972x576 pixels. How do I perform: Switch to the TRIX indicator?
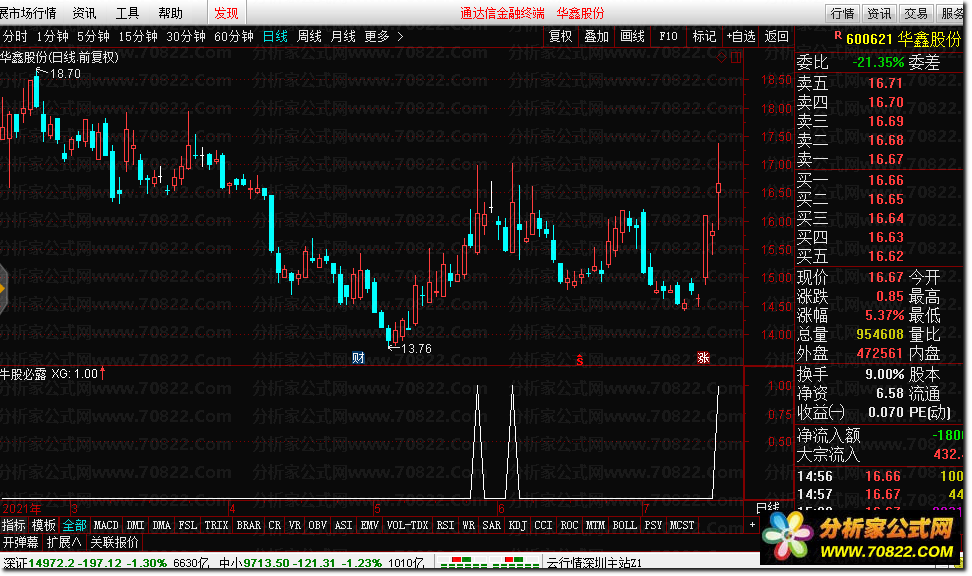[x=216, y=525]
